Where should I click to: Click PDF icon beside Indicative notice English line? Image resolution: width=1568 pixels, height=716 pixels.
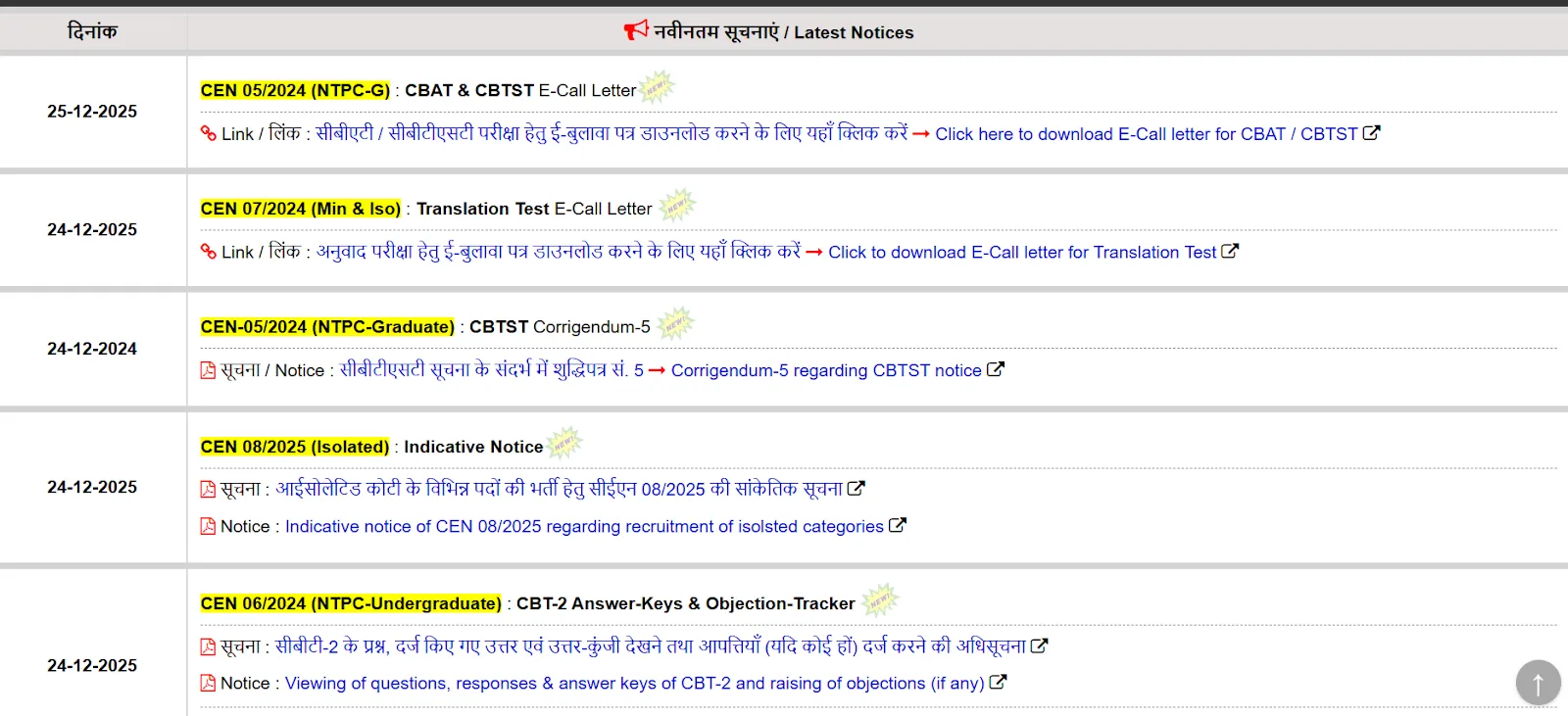[208, 526]
